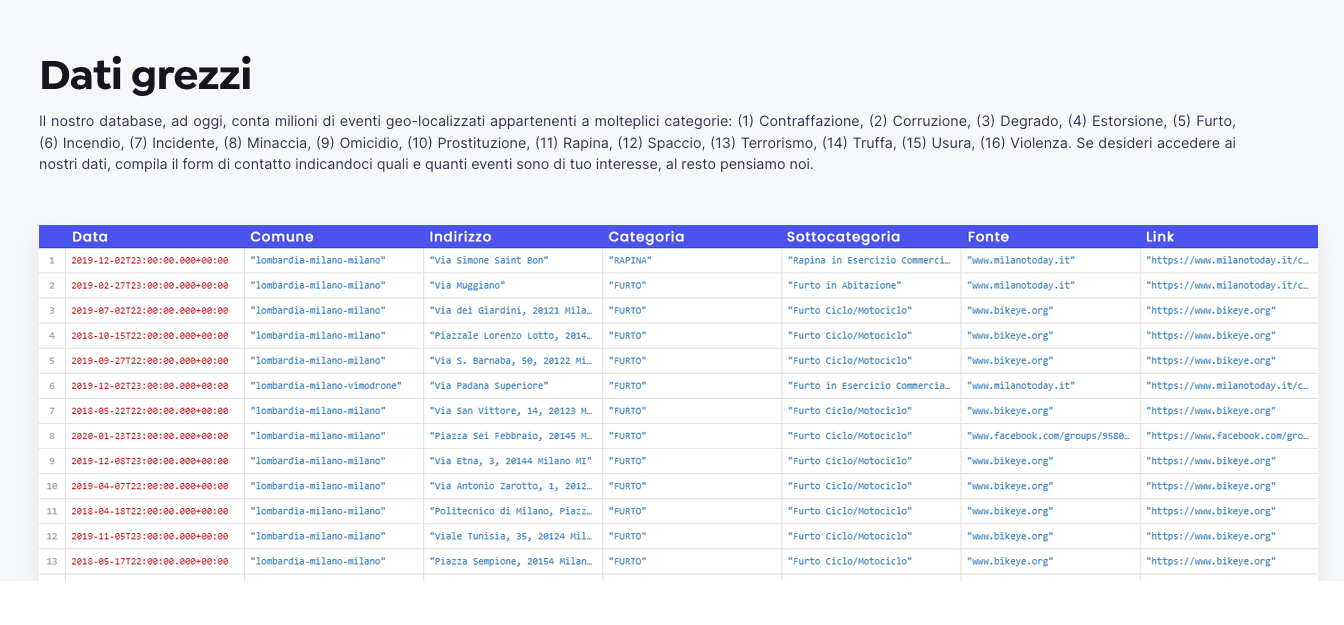Click the bikeye link in the Piazza Sempione row
The width and height of the screenshot is (1344, 625).
click(1229, 561)
